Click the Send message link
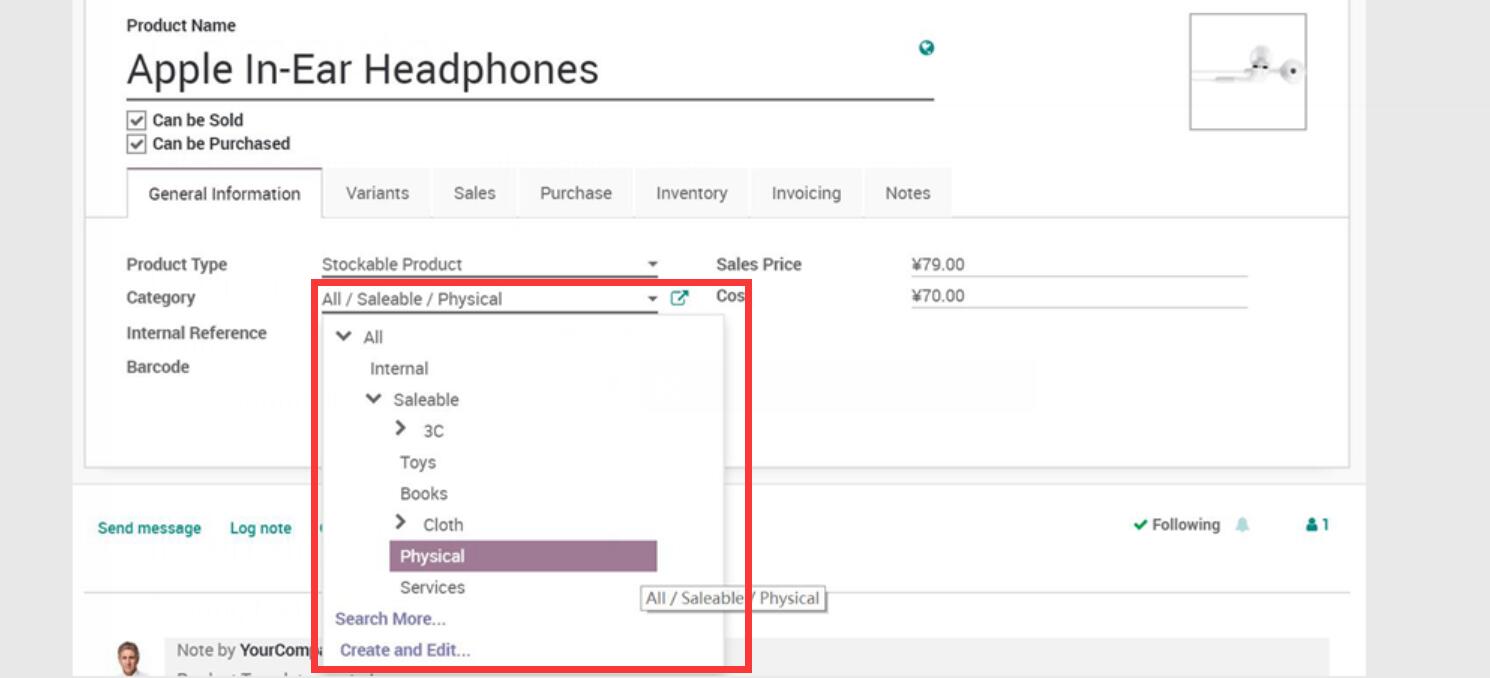The image size is (1490, 678). coord(149,528)
